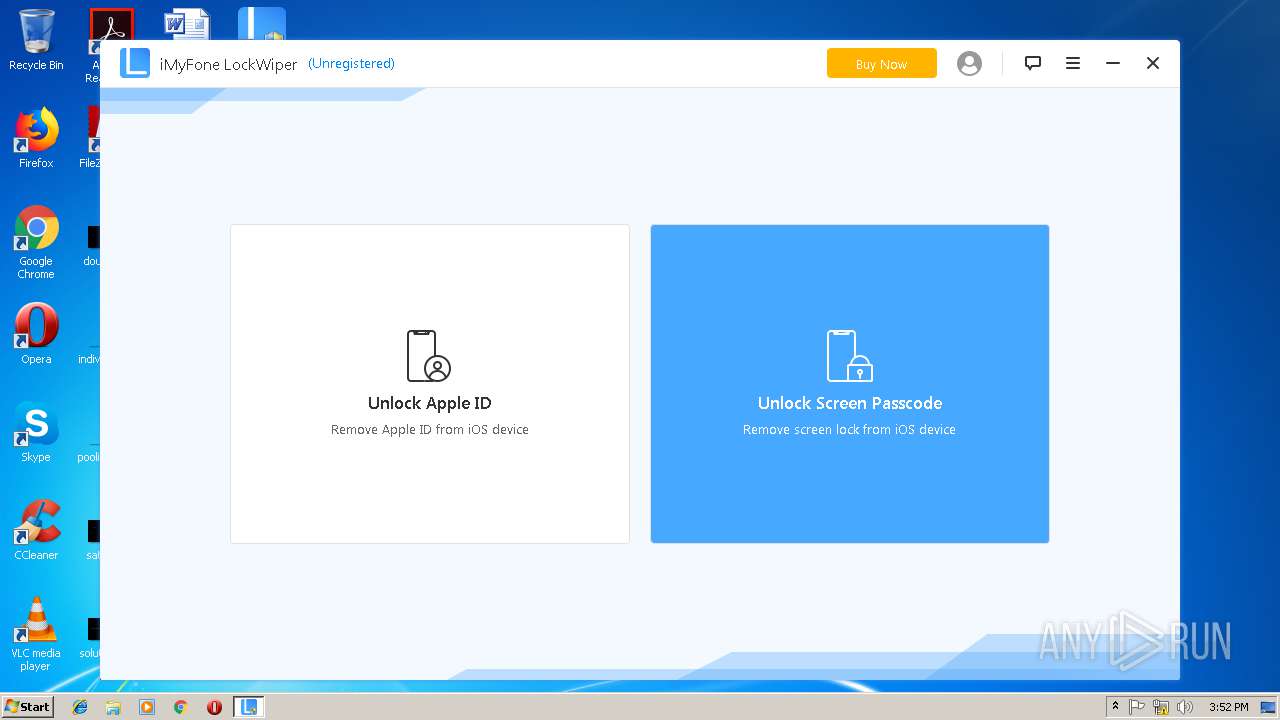
Task: Minimize the LockWiper window
Action: [x=1113, y=63]
